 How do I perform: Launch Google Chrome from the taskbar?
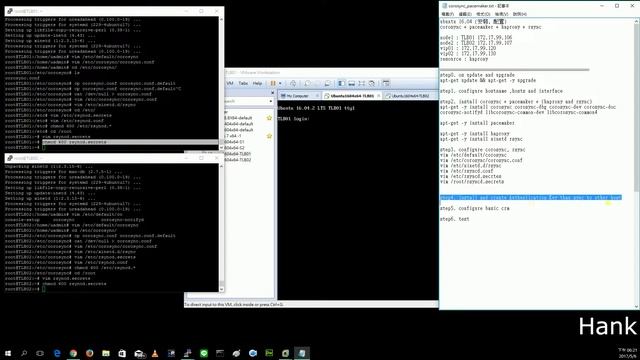73,353
